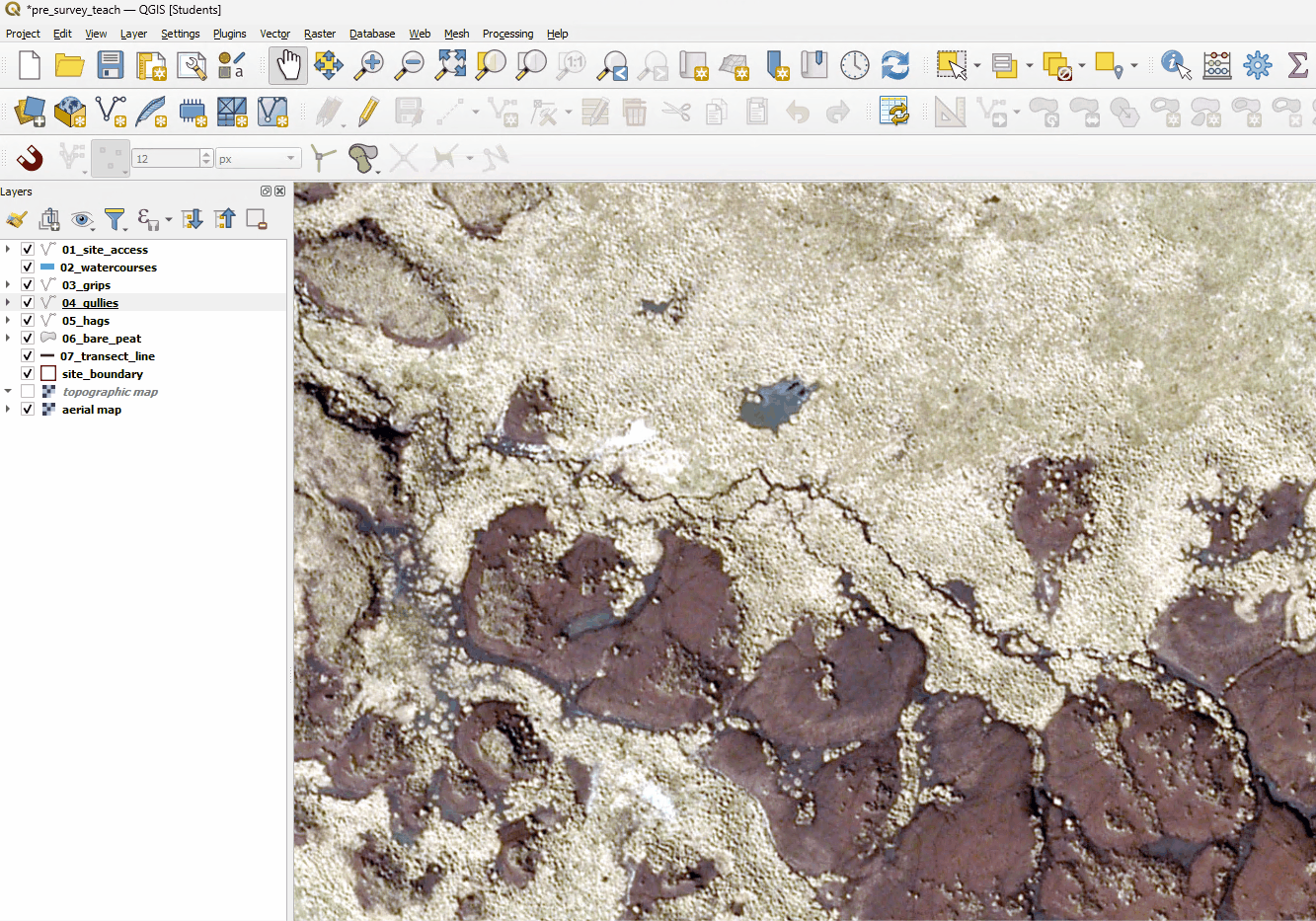Expand the 06_bare_peat layer entry

pos(8,339)
